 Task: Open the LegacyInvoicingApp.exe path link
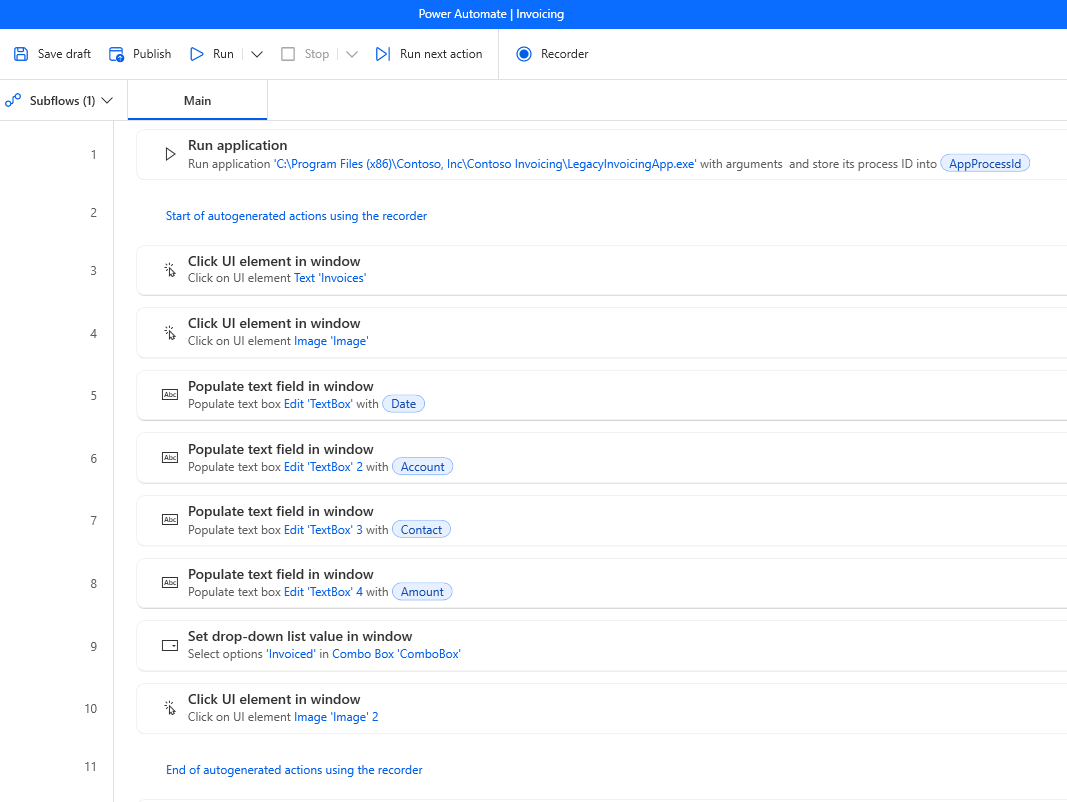(485, 164)
